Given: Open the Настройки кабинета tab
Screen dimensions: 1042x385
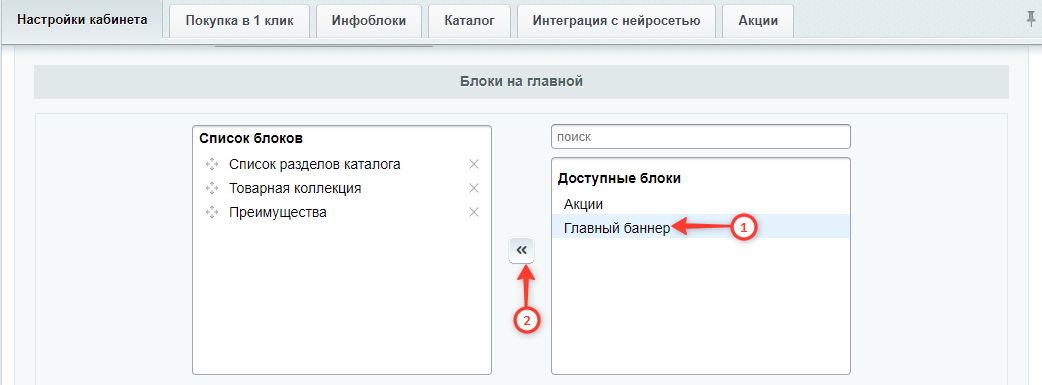Looking at the screenshot, I should tap(82, 19).
